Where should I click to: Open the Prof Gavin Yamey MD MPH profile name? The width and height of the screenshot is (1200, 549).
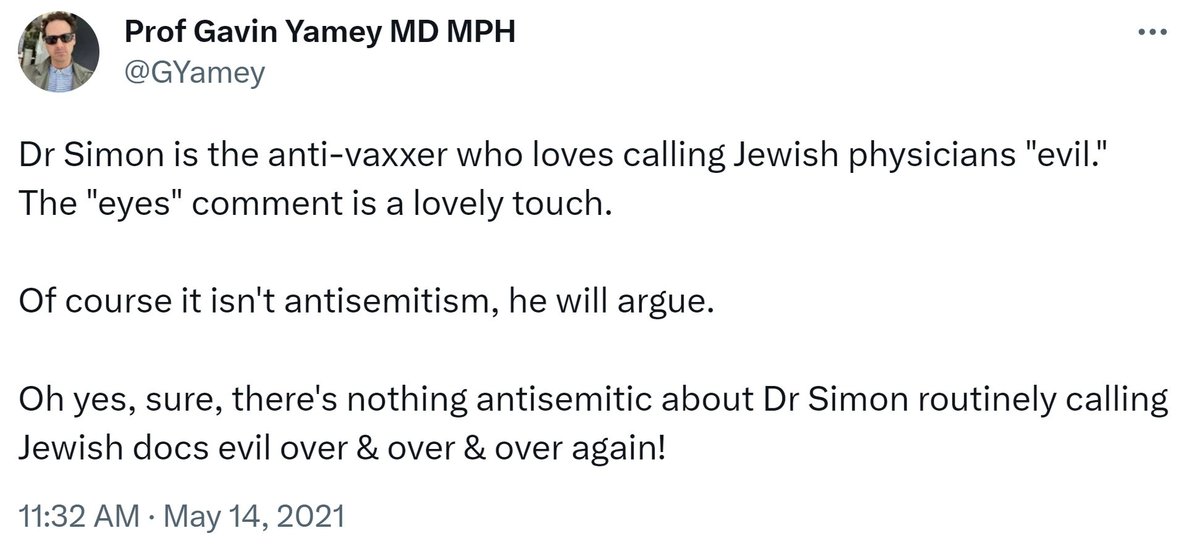[x=319, y=34]
